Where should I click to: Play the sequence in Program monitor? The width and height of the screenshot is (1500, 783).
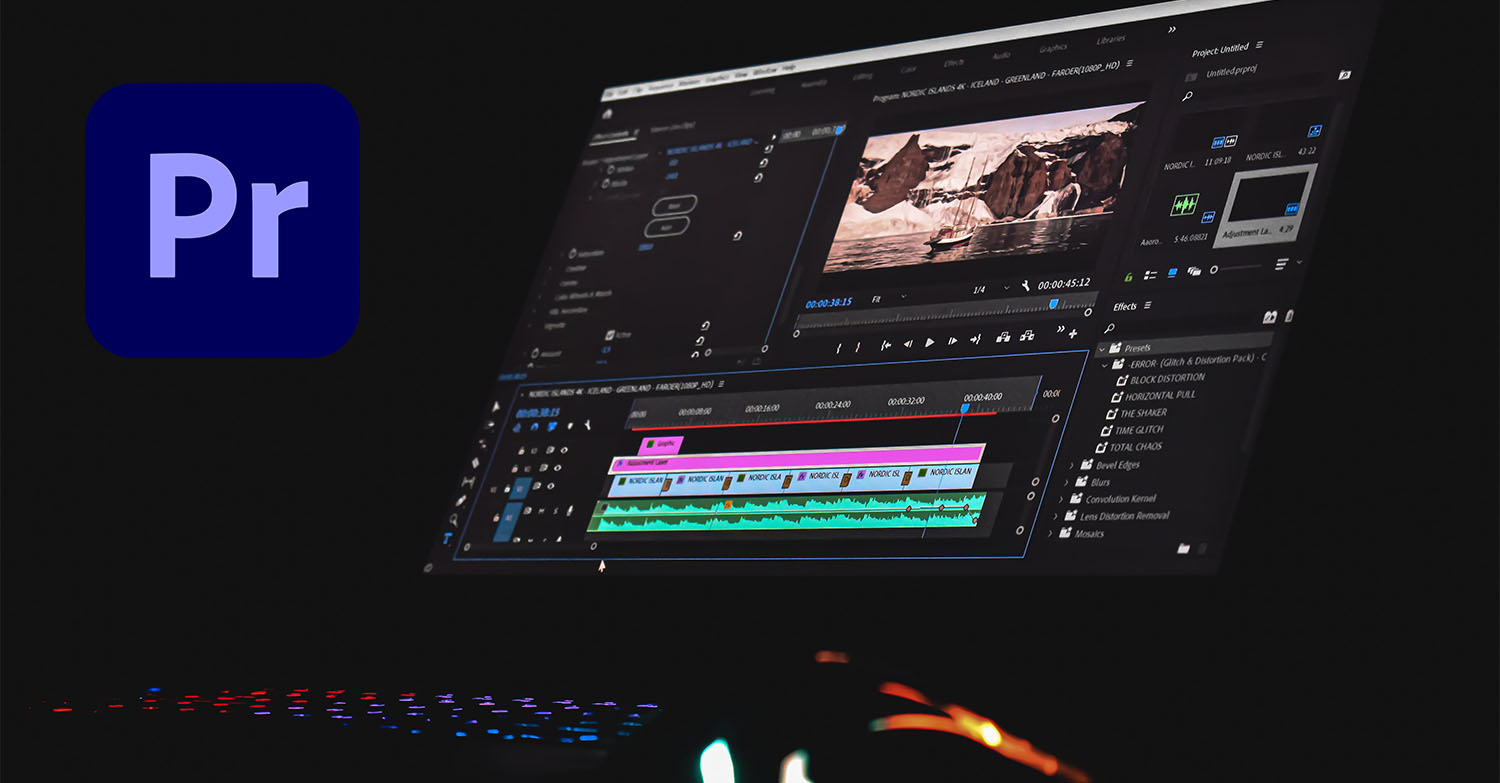[x=929, y=342]
